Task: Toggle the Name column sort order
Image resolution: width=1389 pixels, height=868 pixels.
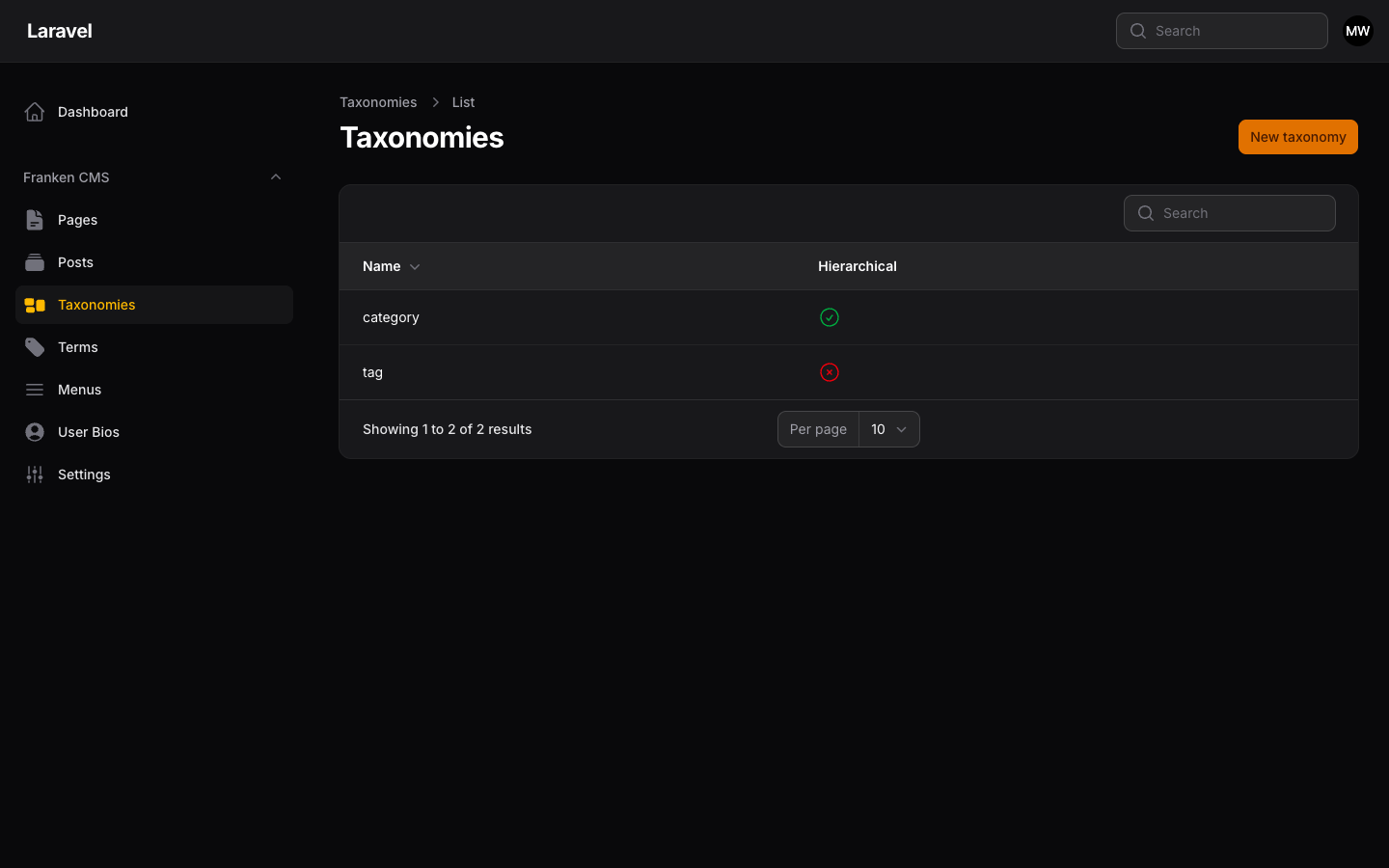Action: (381, 266)
